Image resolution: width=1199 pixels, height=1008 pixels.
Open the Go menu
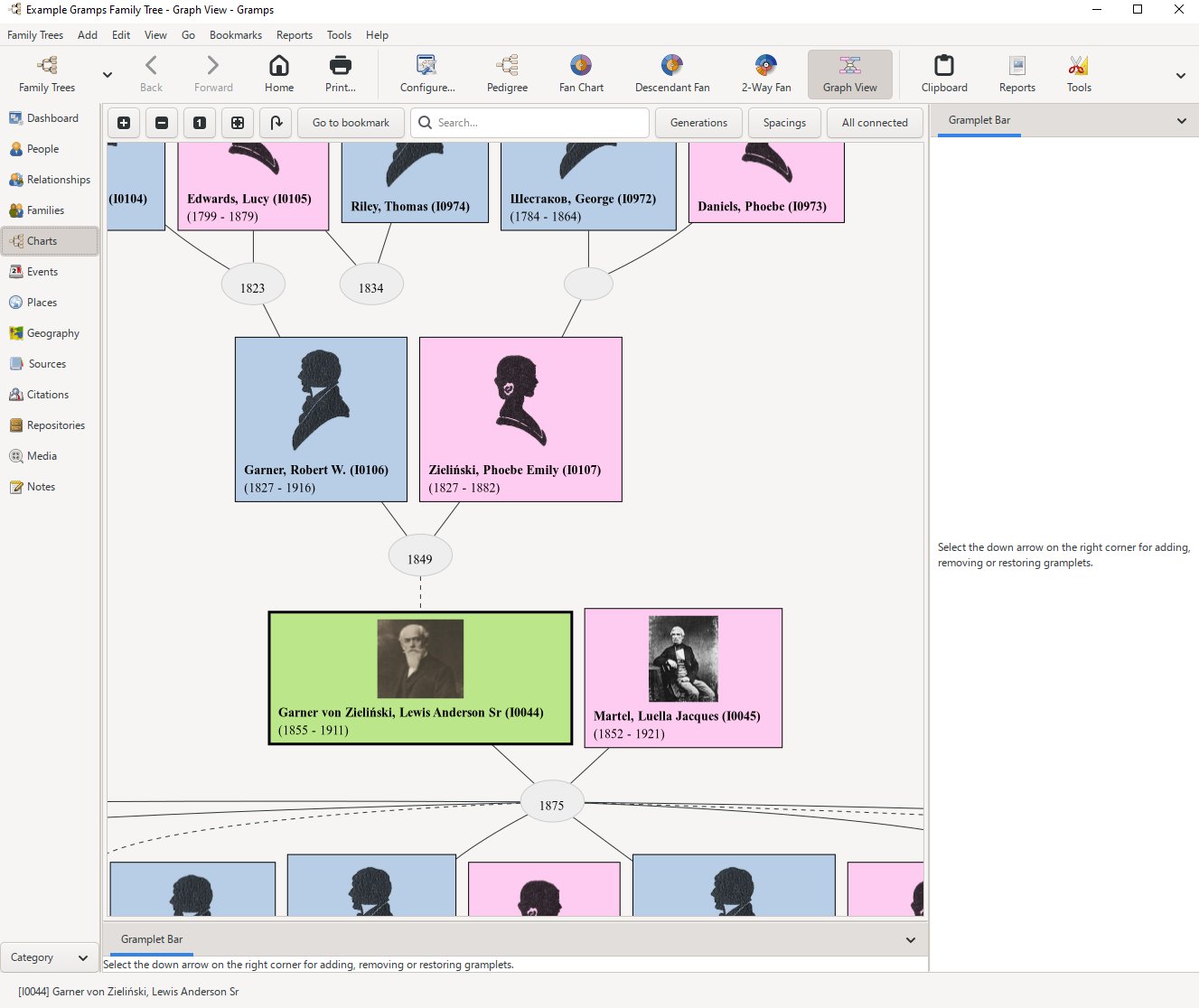click(188, 35)
